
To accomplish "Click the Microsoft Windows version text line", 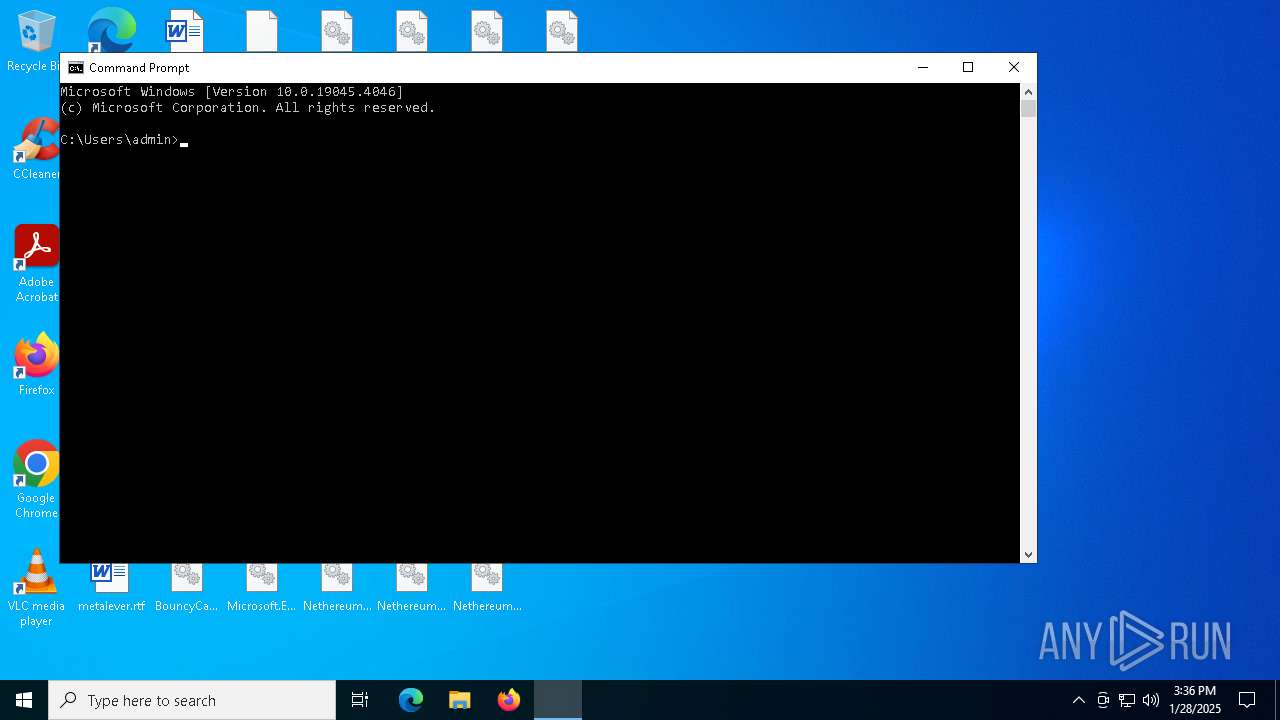I will pos(232,92).
